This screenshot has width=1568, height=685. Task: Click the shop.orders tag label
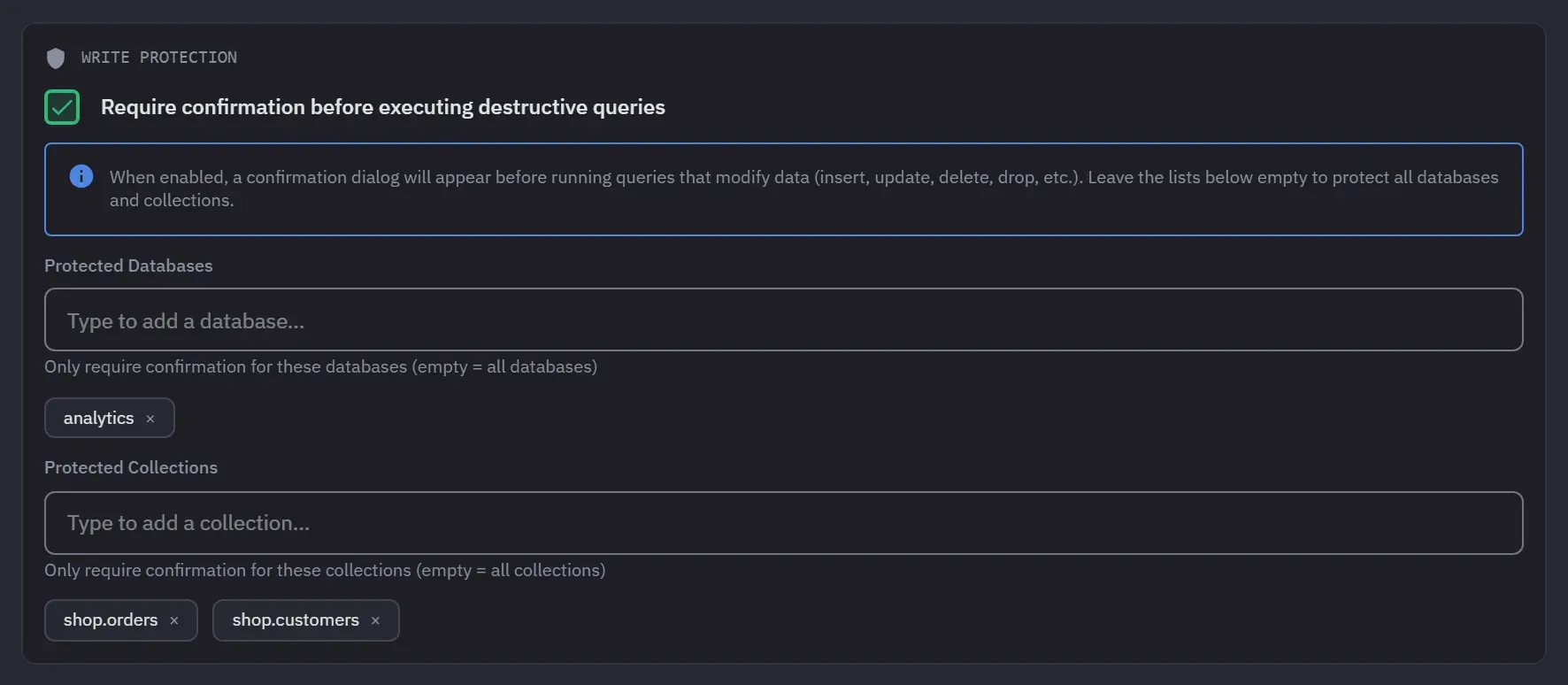pyautogui.click(x=111, y=620)
